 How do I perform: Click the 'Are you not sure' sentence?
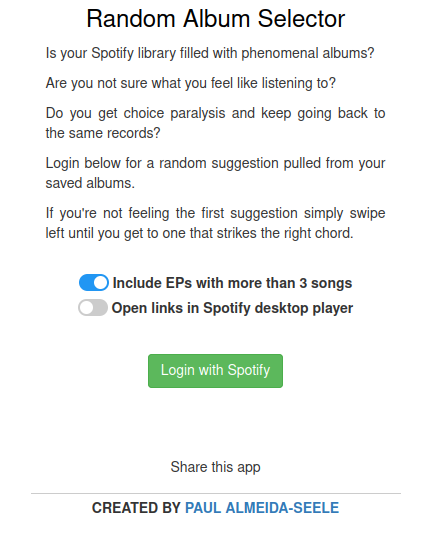tap(191, 83)
